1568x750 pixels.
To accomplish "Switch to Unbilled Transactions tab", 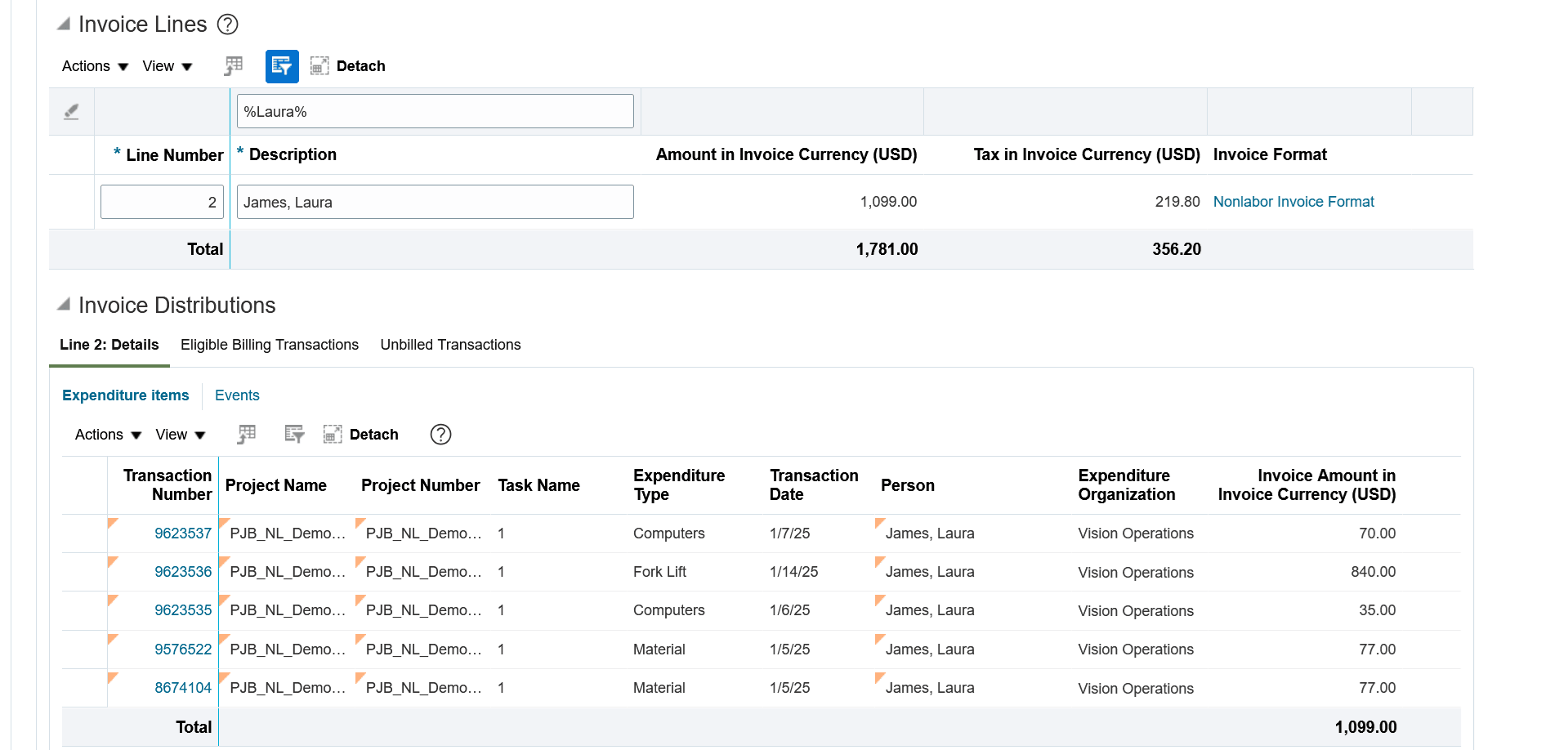I will [450, 345].
